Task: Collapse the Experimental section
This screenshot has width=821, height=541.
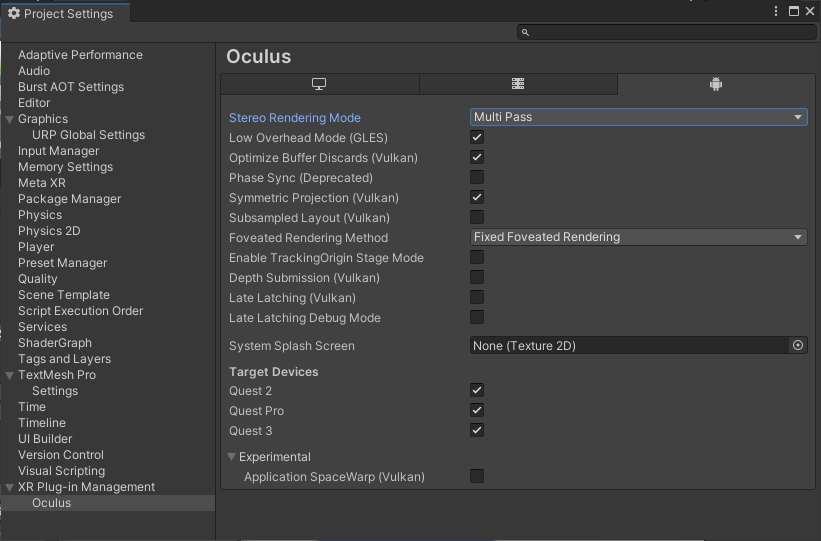Action: (x=232, y=457)
